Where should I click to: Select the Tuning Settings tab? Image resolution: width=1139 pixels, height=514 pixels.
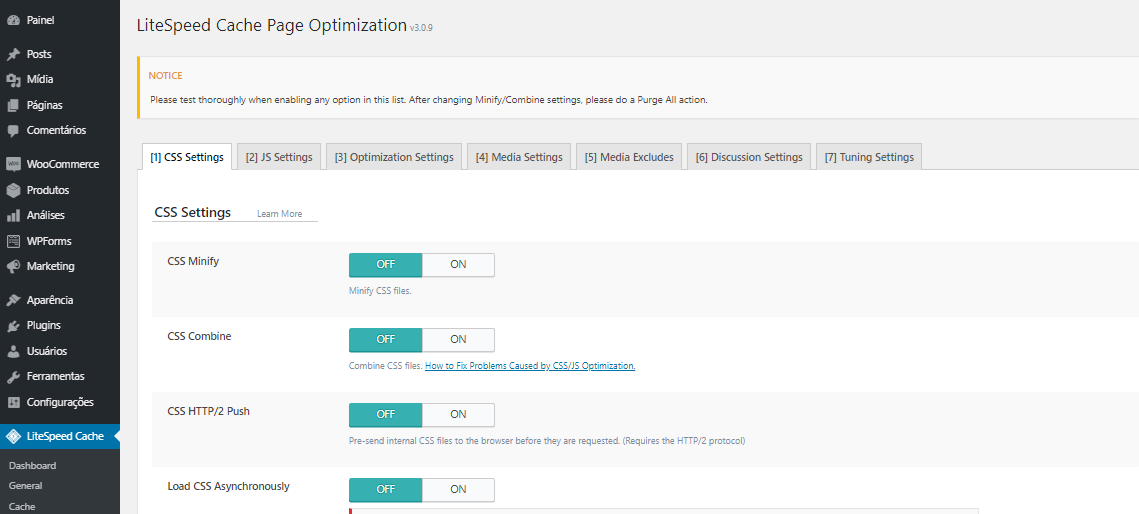click(868, 157)
